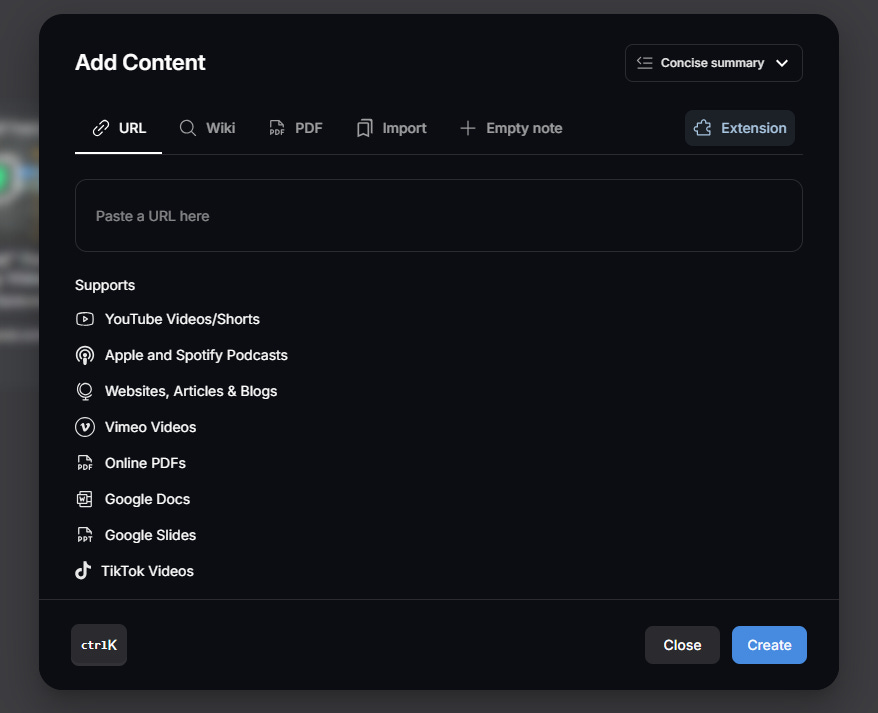The height and width of the screenshot is (713, 878).
Task: Click the summary list icon in dropdown
Action: (645, 63)
